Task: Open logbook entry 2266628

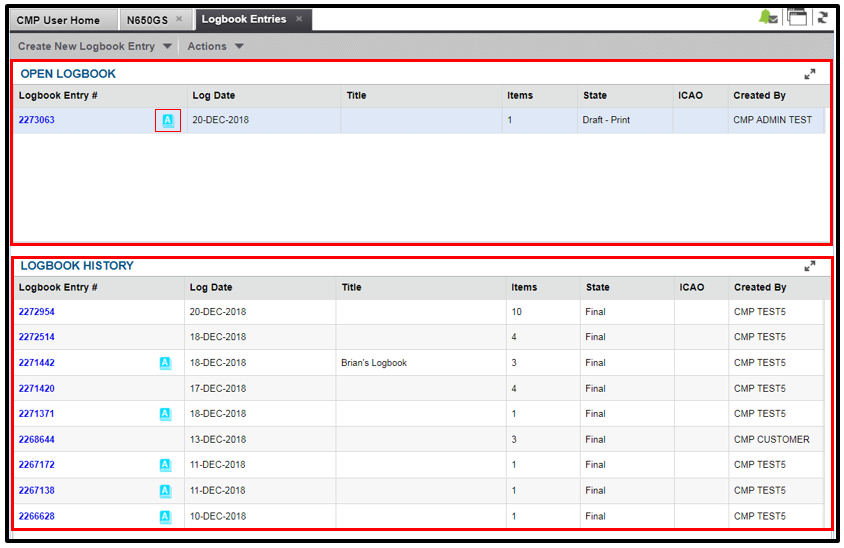Action: click(37, 517)
